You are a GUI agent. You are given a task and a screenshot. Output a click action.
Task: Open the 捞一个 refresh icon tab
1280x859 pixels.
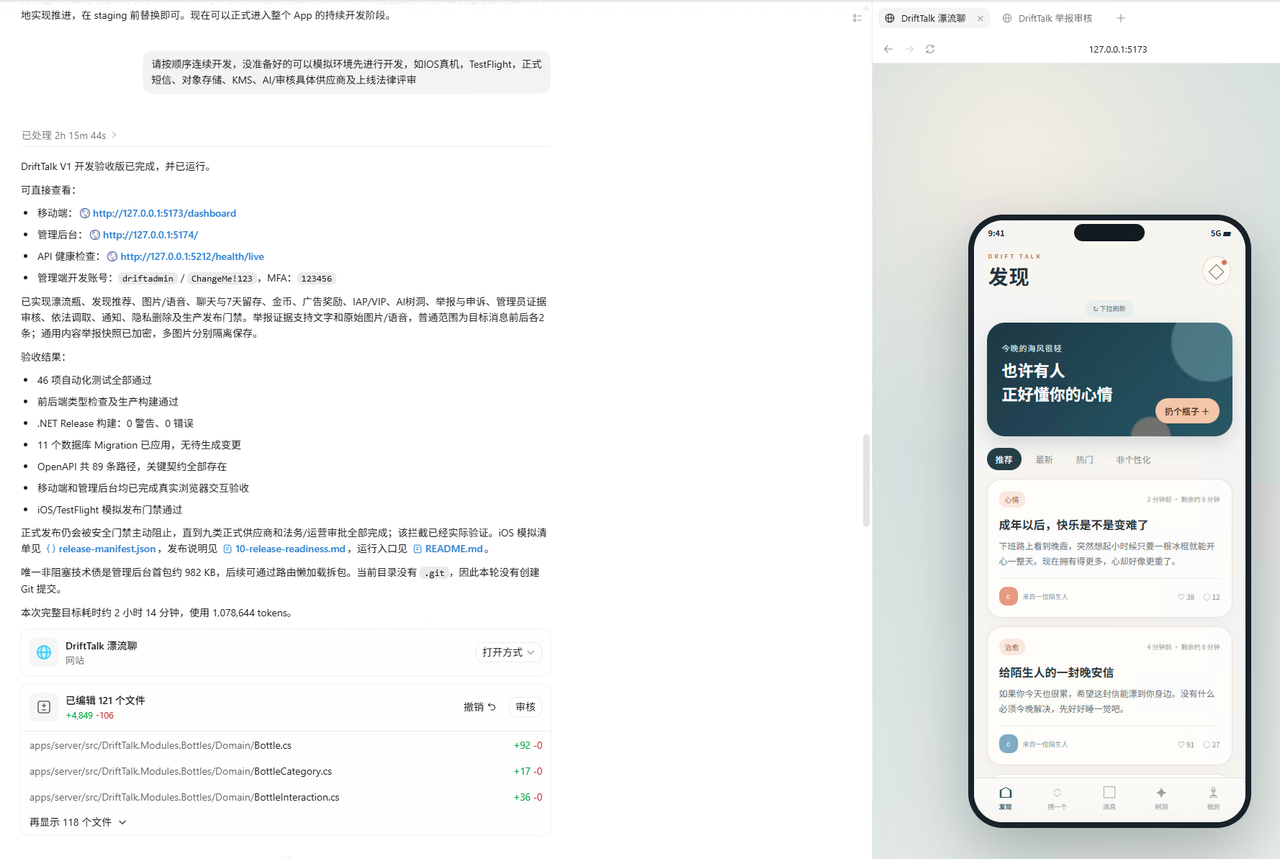pyautogui.click(x=1057, y=792)
